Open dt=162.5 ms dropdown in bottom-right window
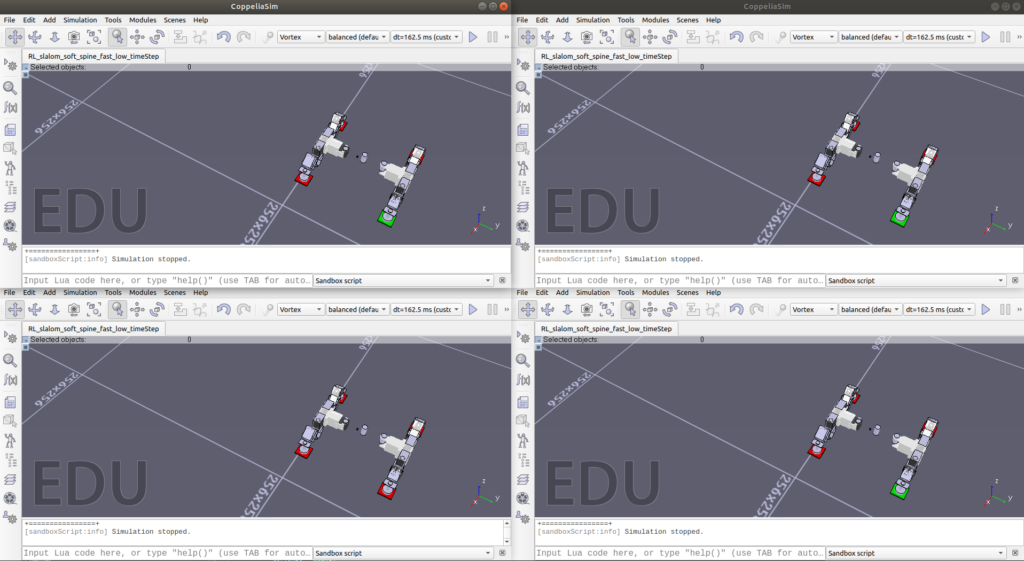The height and width of the screenshot is (561, 1024). [938, 310]
